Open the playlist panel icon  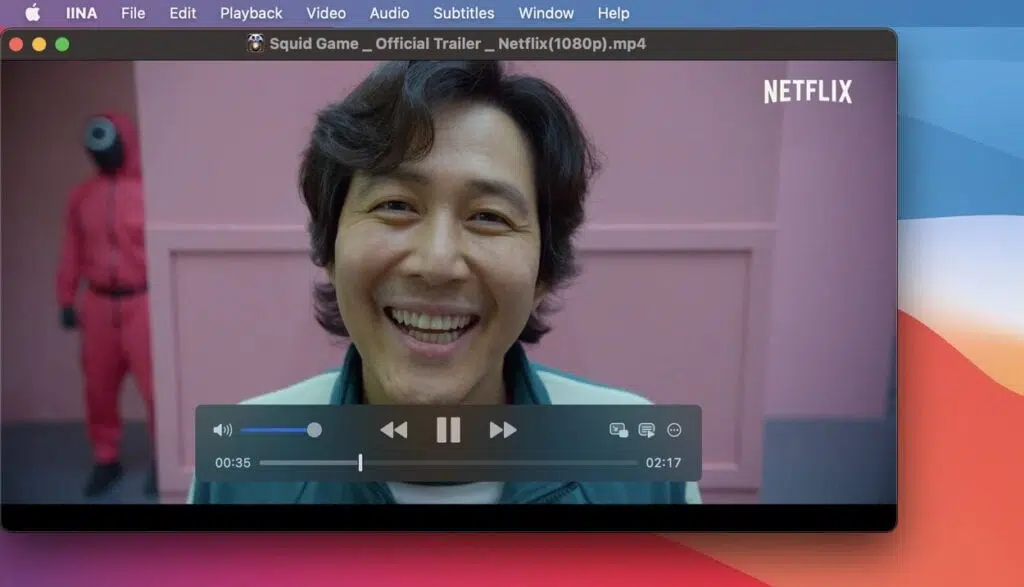coord(647,430)
